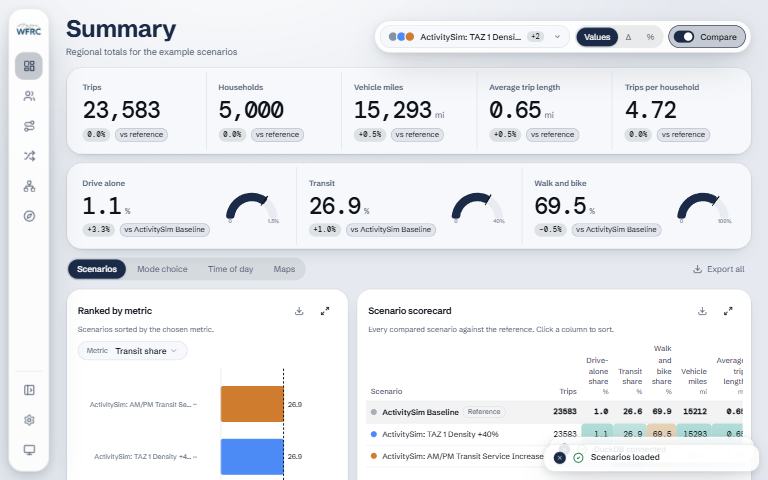Click the -0.5% Walk and bike badge
Screen dimensions: 768x480
(x=550, y=230)
